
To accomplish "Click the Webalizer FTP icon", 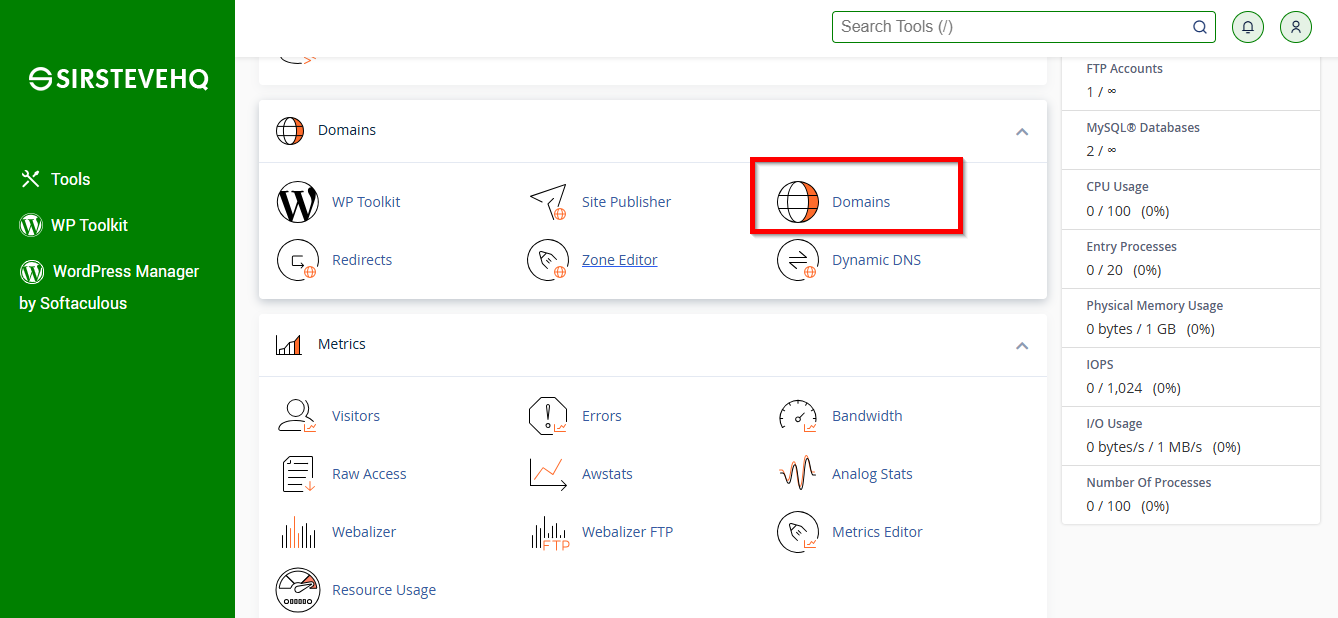I will [x=549, y=533].
